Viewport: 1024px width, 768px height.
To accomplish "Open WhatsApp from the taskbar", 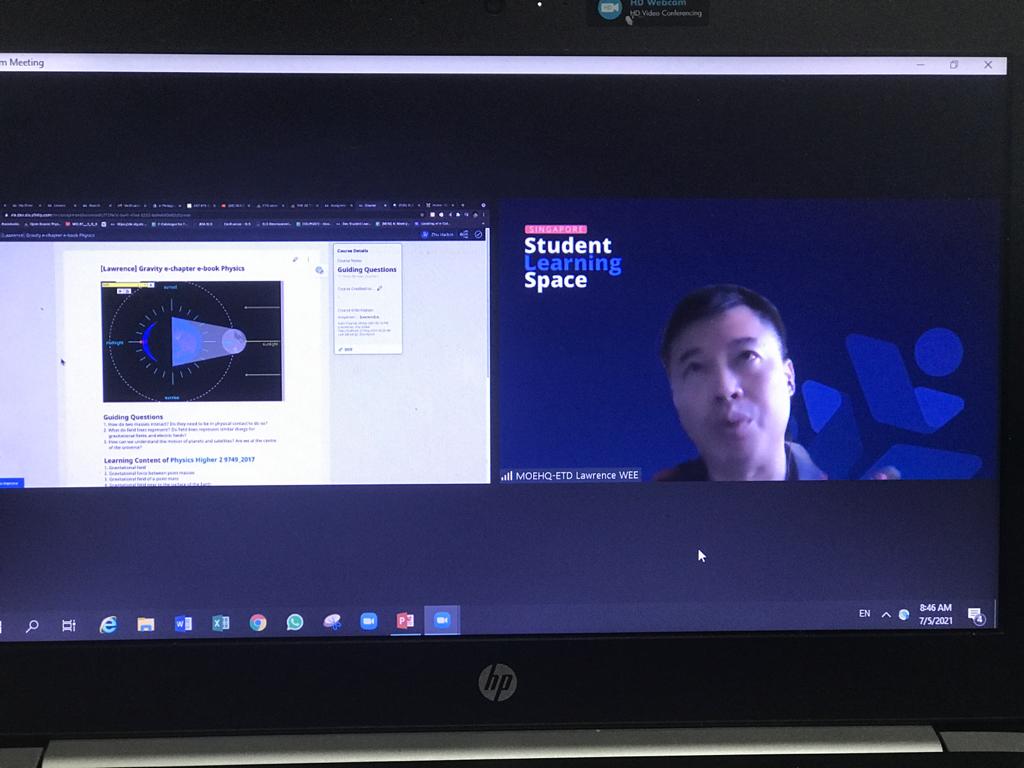I will click(295, 622).
